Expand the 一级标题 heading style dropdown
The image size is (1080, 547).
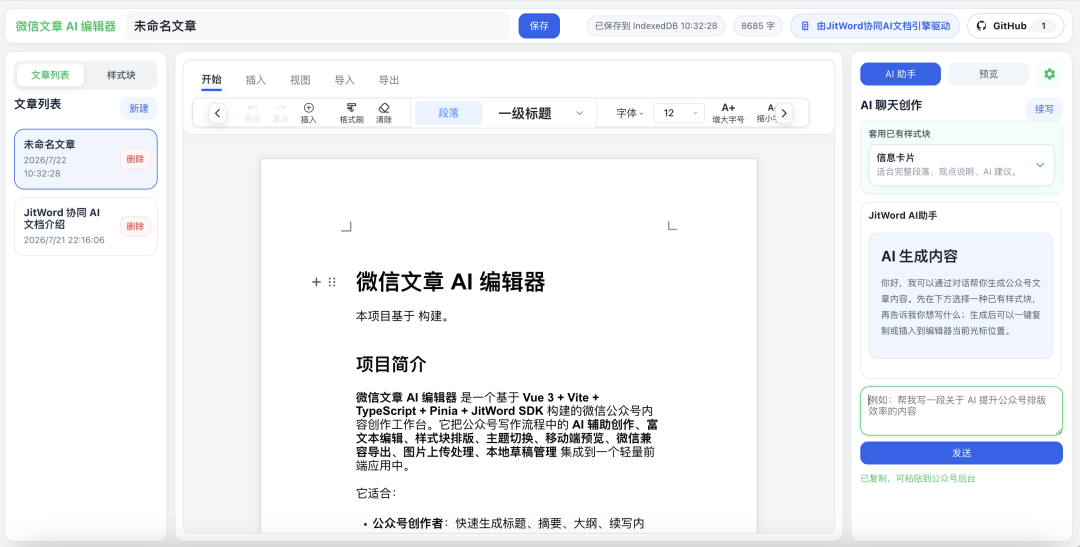(541, 113)
